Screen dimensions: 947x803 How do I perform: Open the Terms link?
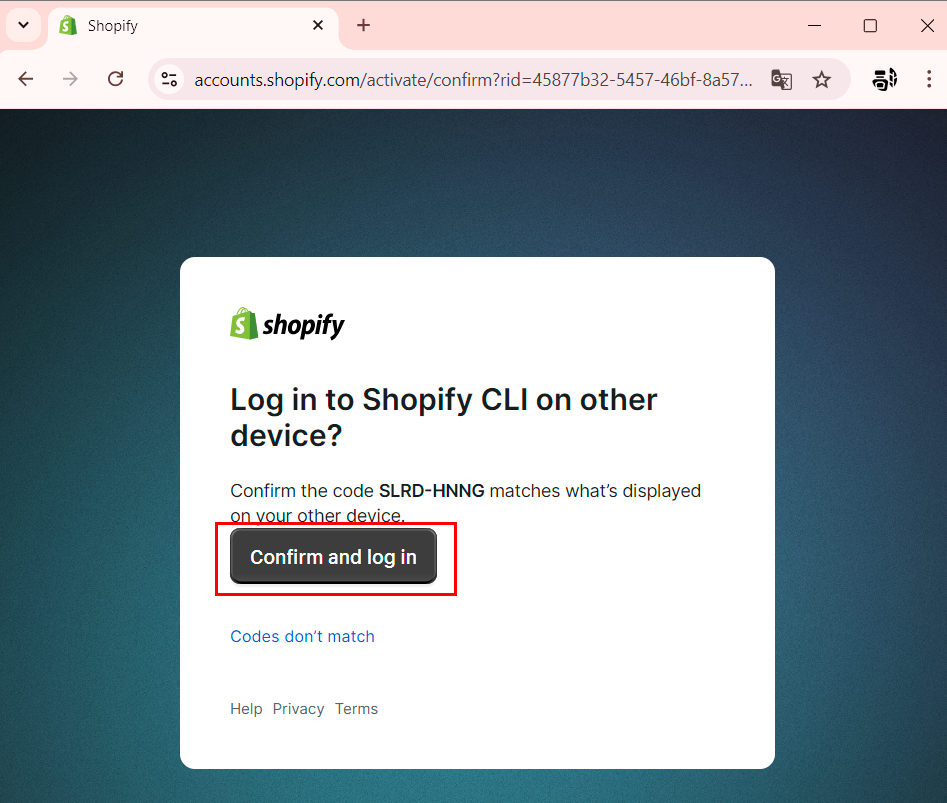click(356, 709)
